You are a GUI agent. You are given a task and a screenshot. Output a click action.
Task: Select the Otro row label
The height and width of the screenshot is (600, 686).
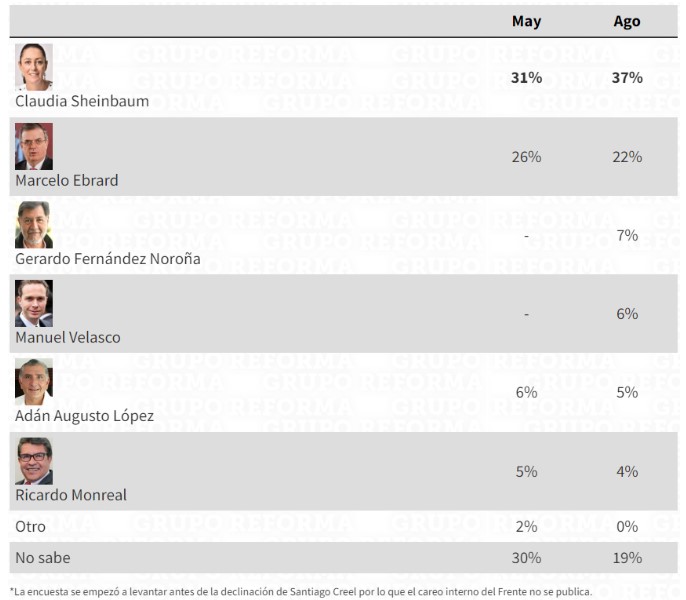pos(30,526)
